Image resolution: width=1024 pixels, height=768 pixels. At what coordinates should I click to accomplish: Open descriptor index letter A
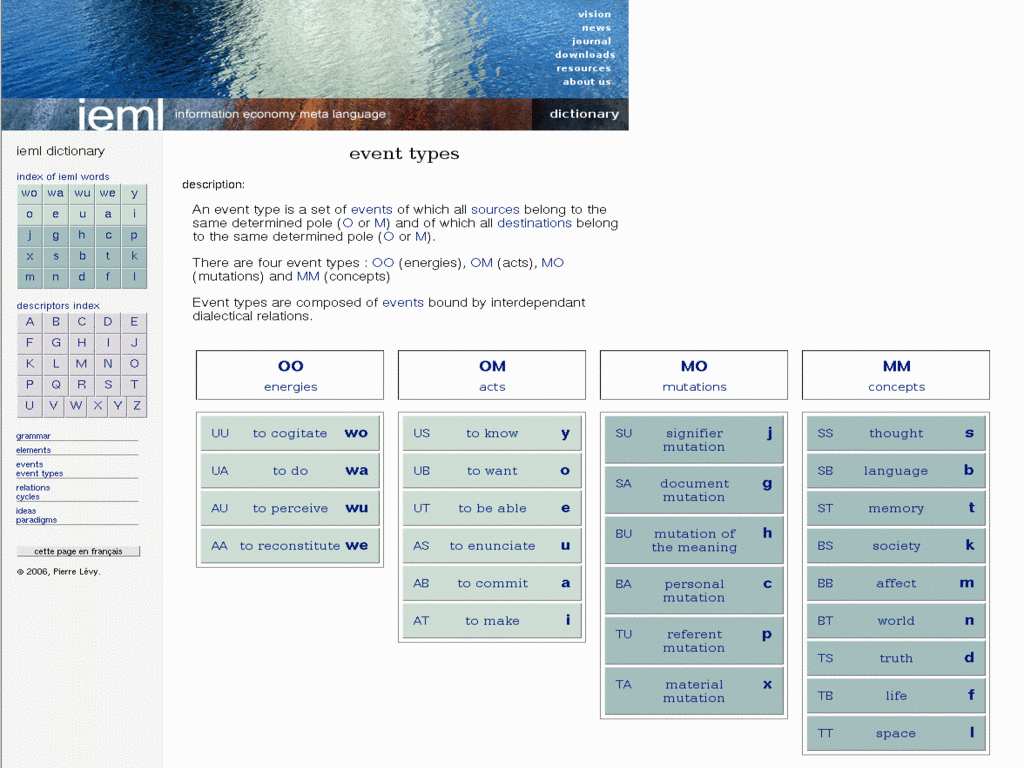29,322
